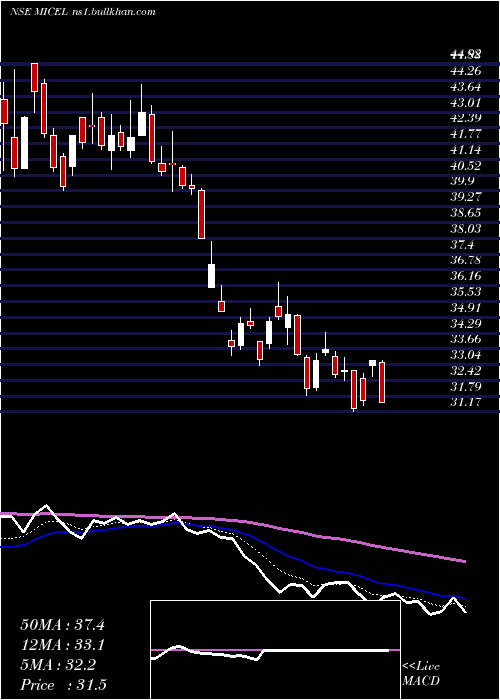Image resolution: width=500 pixels, height=700 pixels.
Task: Select the 33.66 price axis label
Action: 466,339
